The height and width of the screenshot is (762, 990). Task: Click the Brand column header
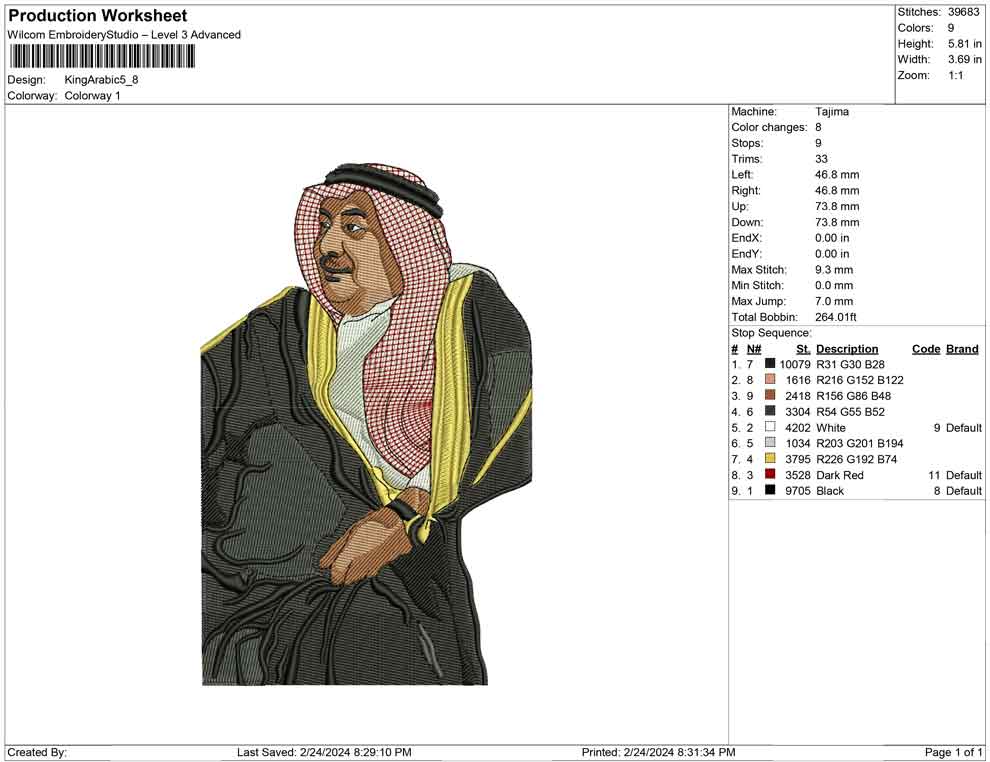[962, 348]
